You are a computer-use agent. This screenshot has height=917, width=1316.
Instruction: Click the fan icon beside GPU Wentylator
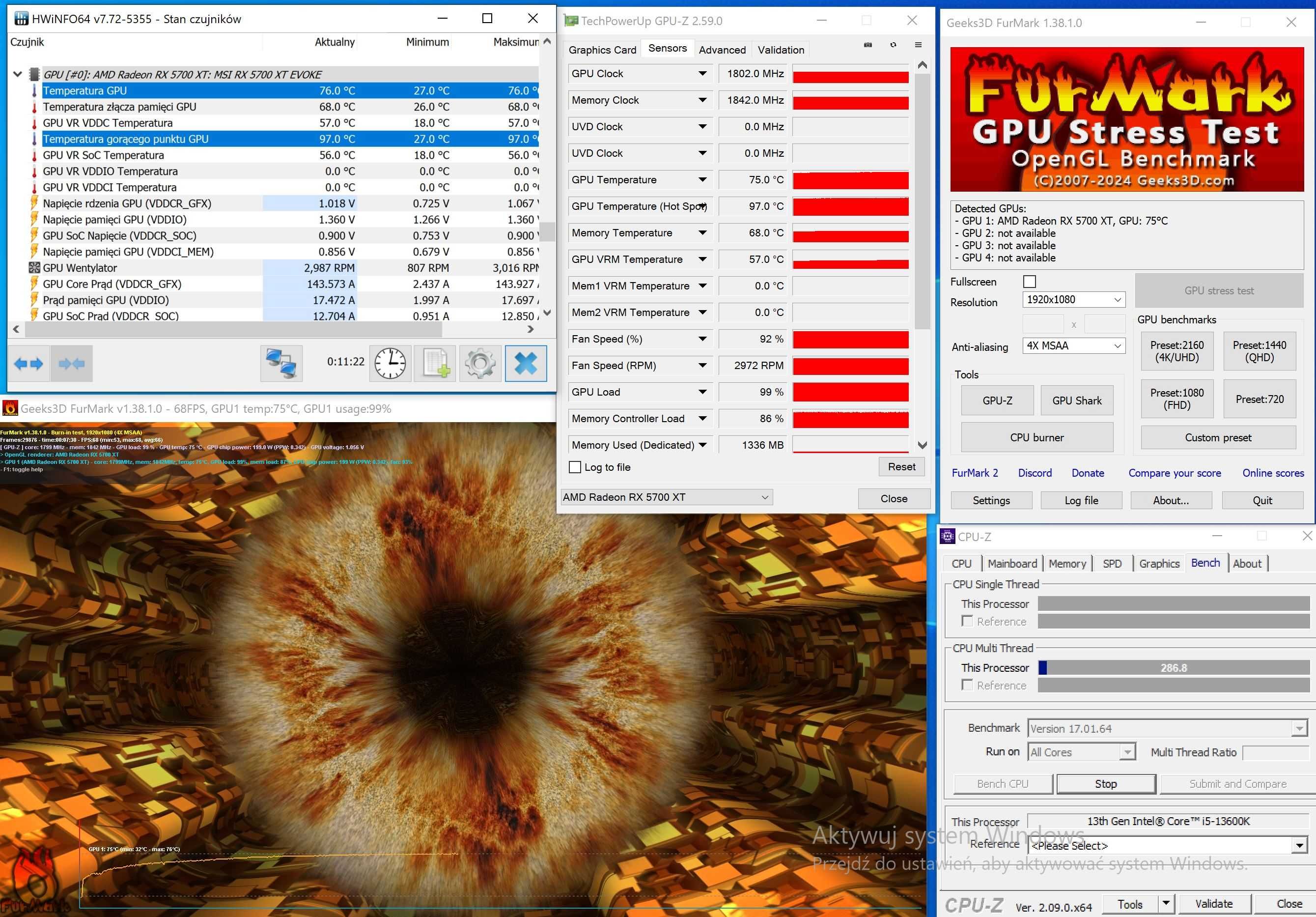tap(34, 268)
